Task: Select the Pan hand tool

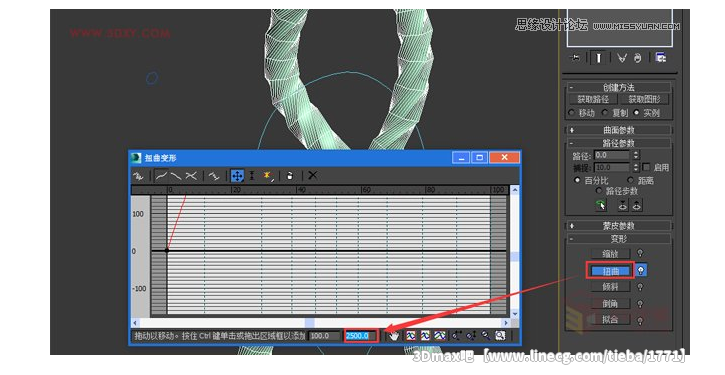Action: point(393,336)
